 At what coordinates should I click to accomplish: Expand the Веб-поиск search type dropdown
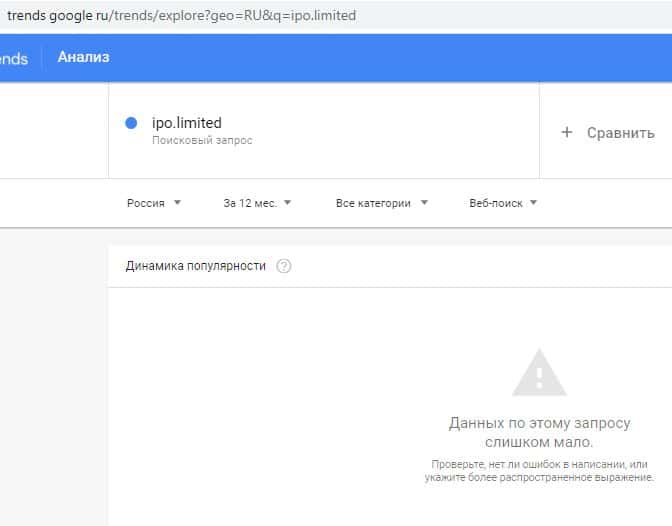pyautogui.click(x=503, y=203)
